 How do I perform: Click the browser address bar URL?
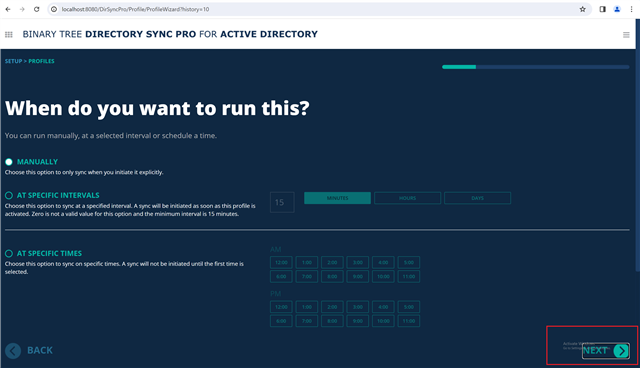click(x=135, y=9)
